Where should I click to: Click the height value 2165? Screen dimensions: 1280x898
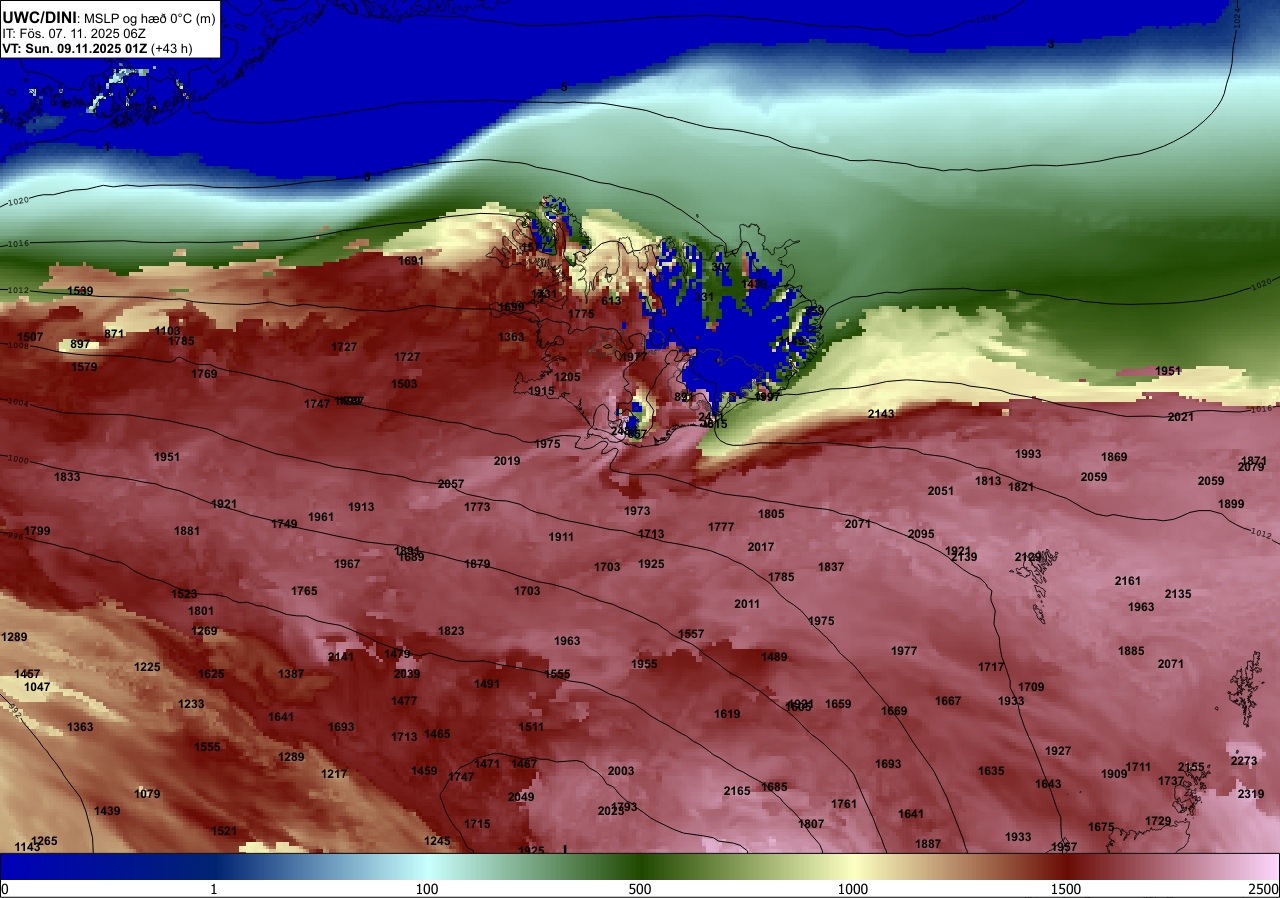tap(737, 791)
